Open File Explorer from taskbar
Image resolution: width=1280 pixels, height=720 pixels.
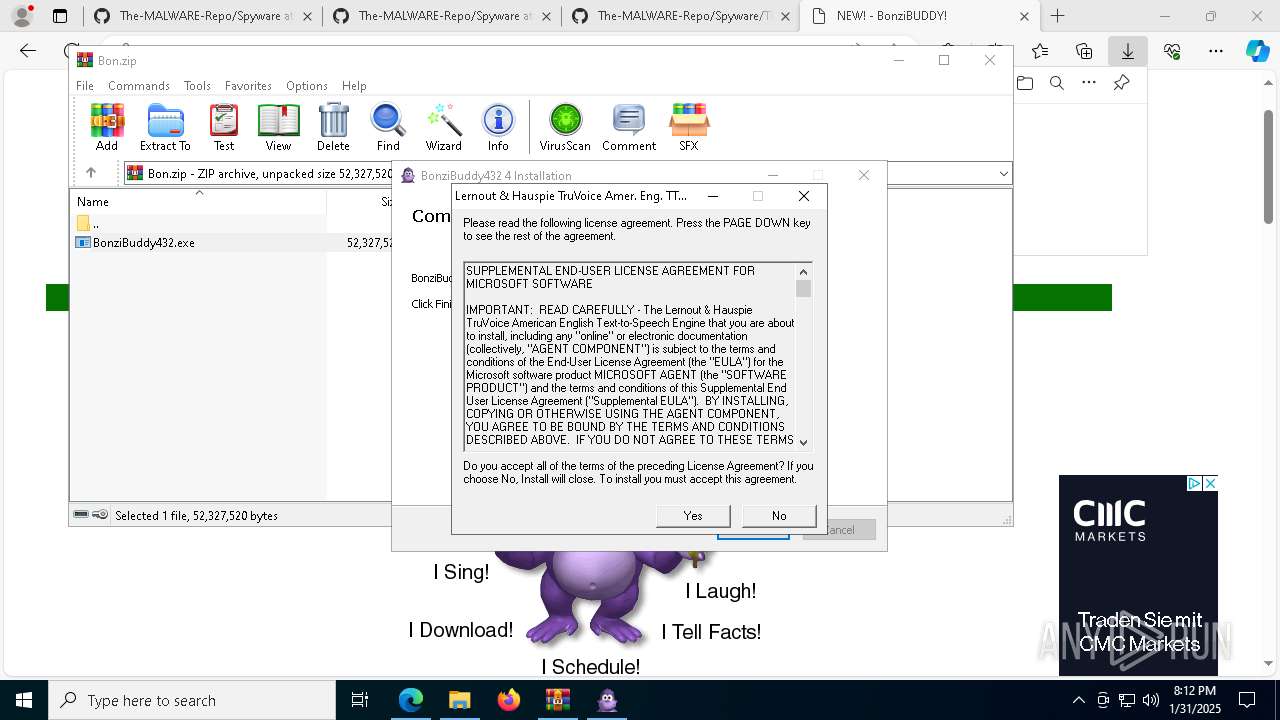459,700
